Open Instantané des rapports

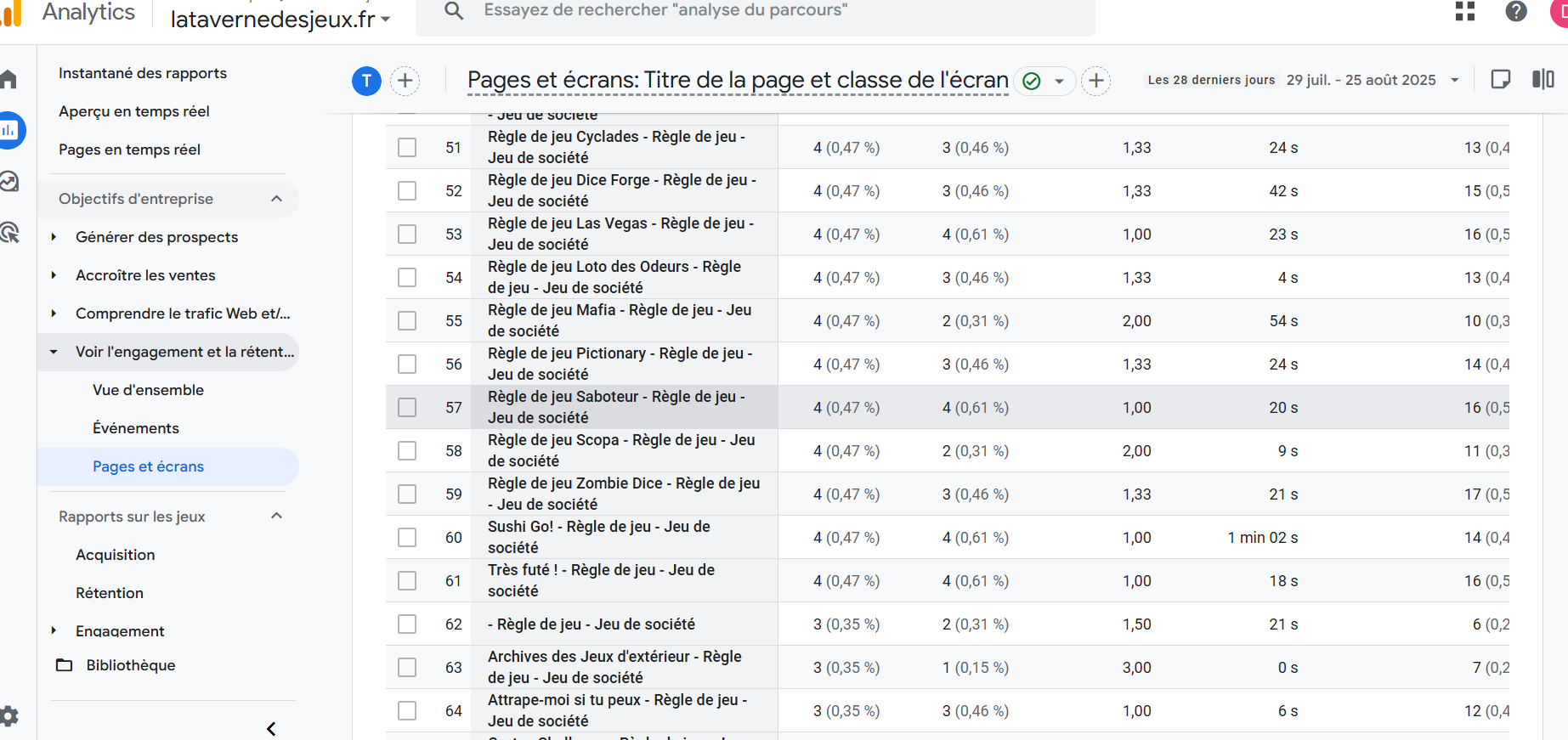(143, 73)
